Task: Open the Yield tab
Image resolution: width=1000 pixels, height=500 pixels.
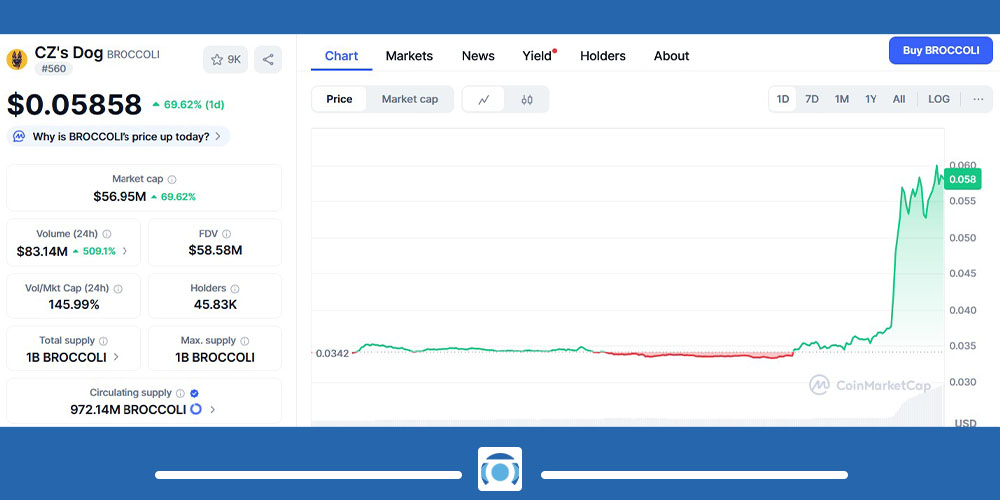Action: [x=538, y=56]
